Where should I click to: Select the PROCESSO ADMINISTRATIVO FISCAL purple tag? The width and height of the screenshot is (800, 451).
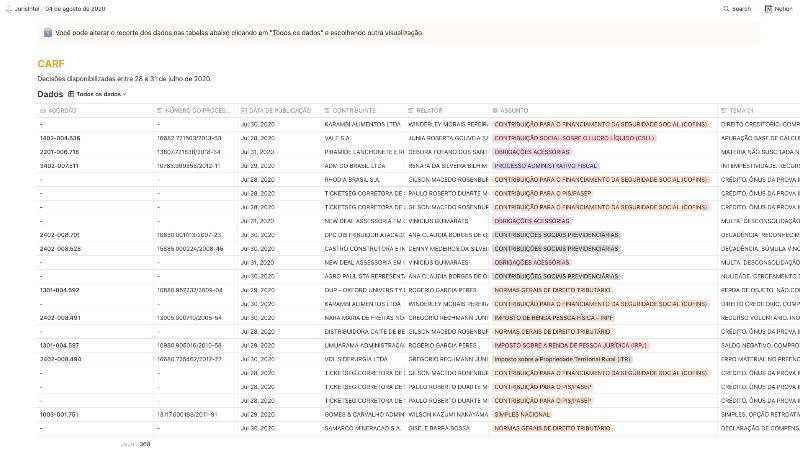click(x=545, y=166)
